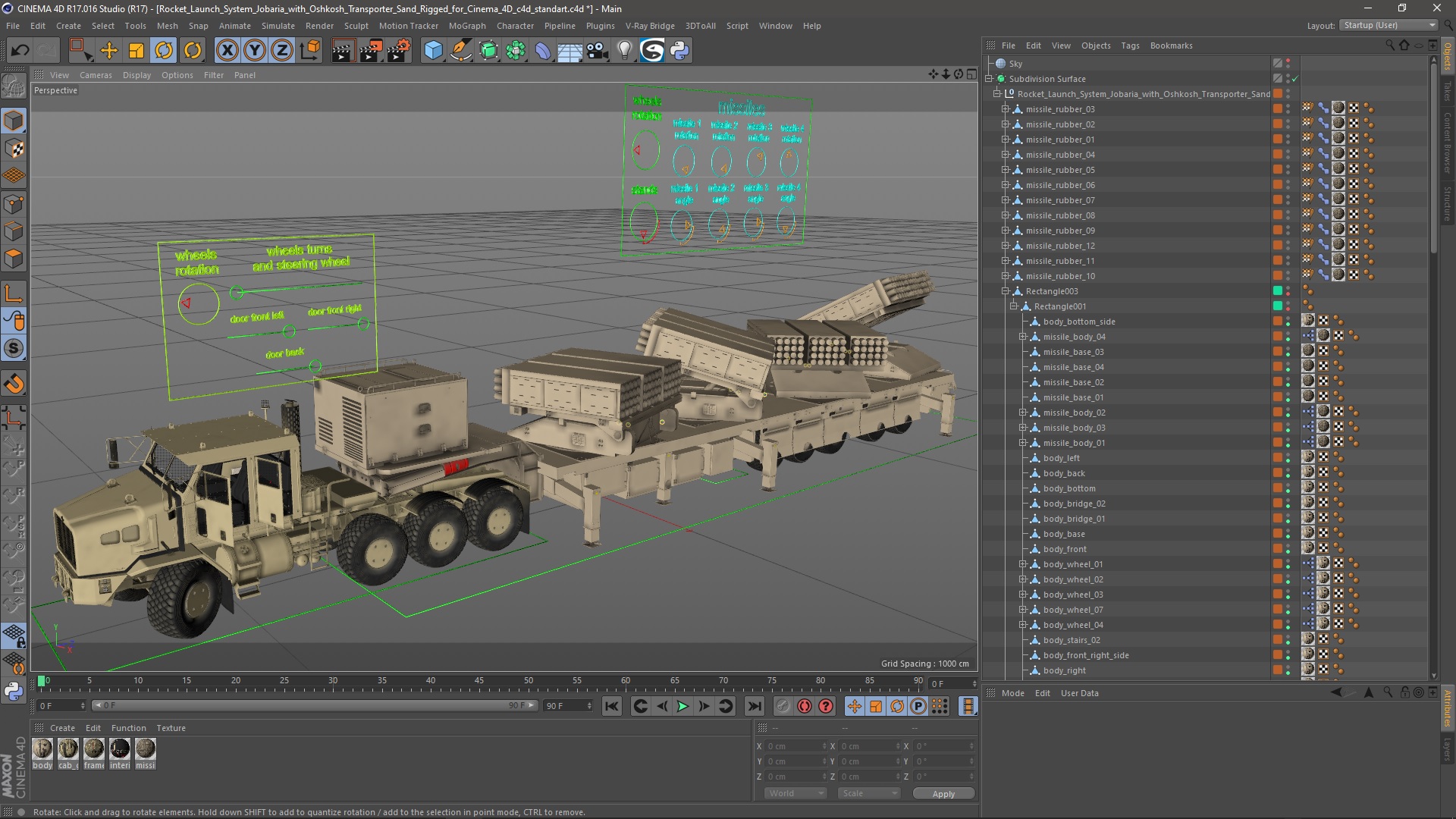Toggle visibility dots for body_left
Viewport: 1456px width, 819px height.
[x=1288, y=458]
